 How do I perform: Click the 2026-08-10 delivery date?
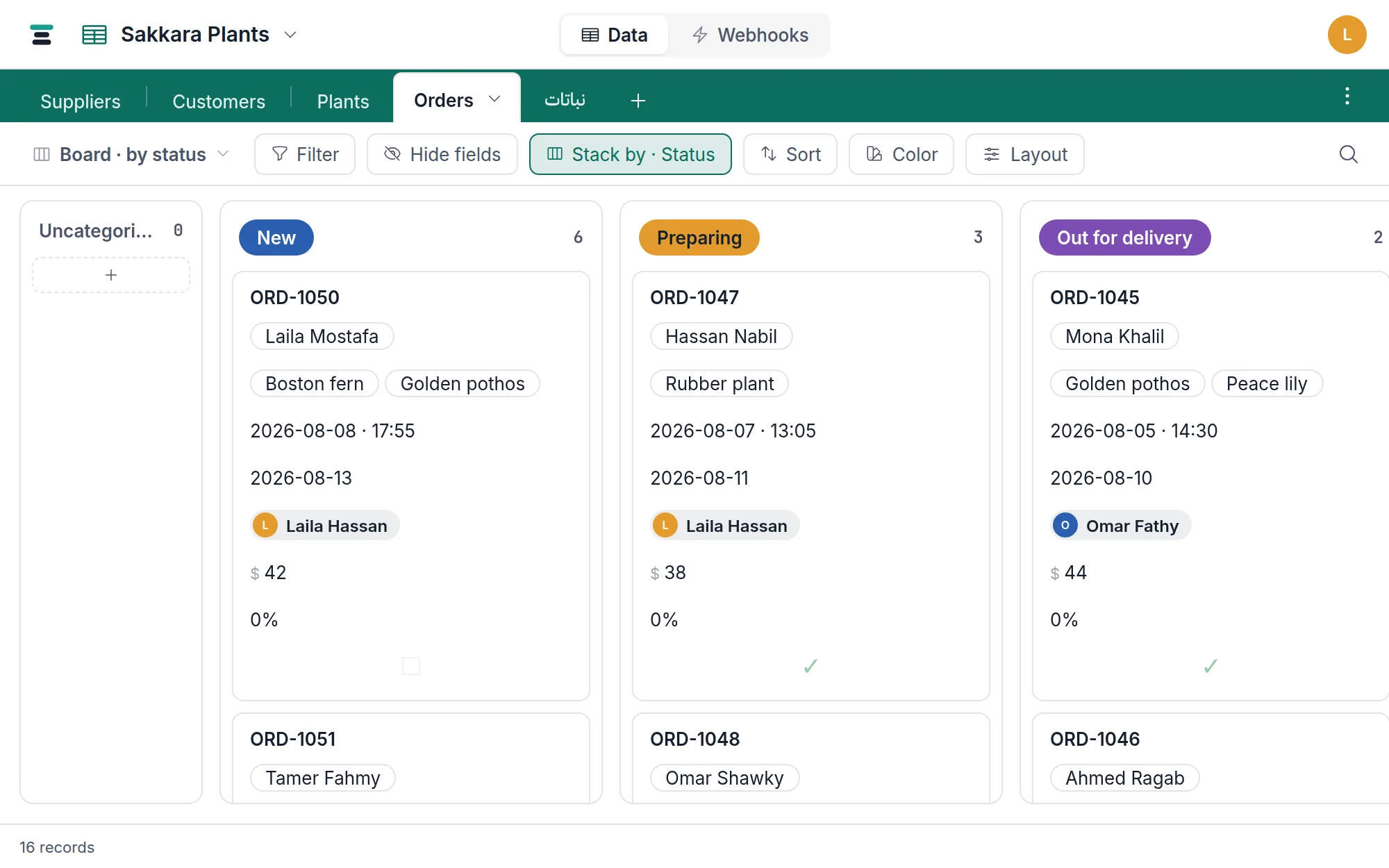1101,478
